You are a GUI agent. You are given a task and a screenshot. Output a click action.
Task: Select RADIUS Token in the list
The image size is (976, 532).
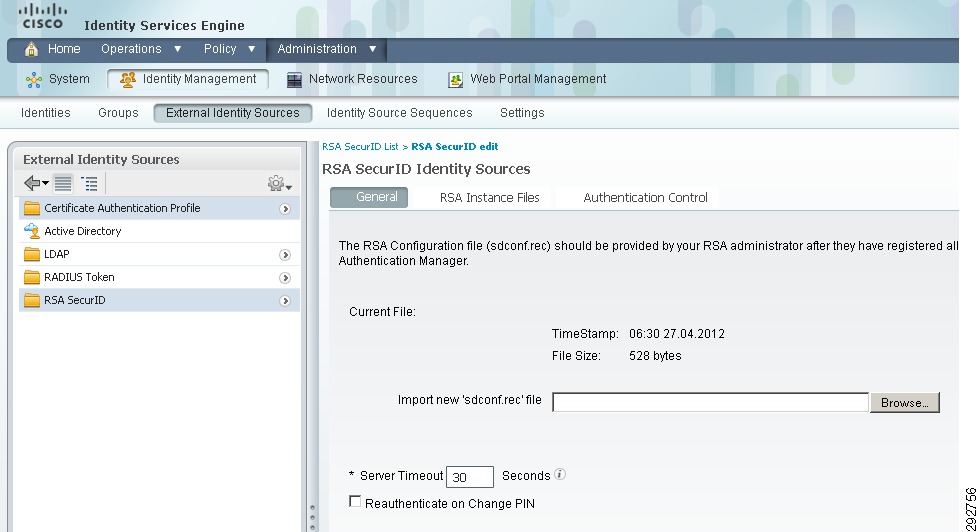pos(159,278)
